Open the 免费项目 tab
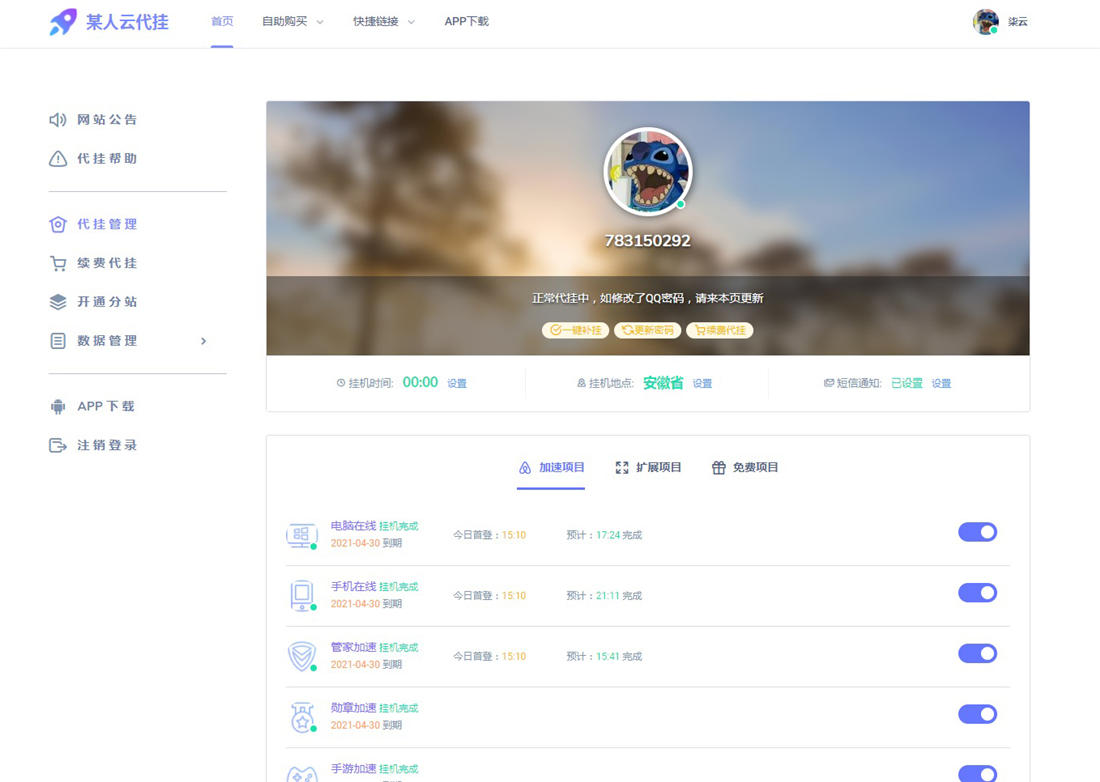The width and height of the screenshot is (1100, 782). [744, 467]
